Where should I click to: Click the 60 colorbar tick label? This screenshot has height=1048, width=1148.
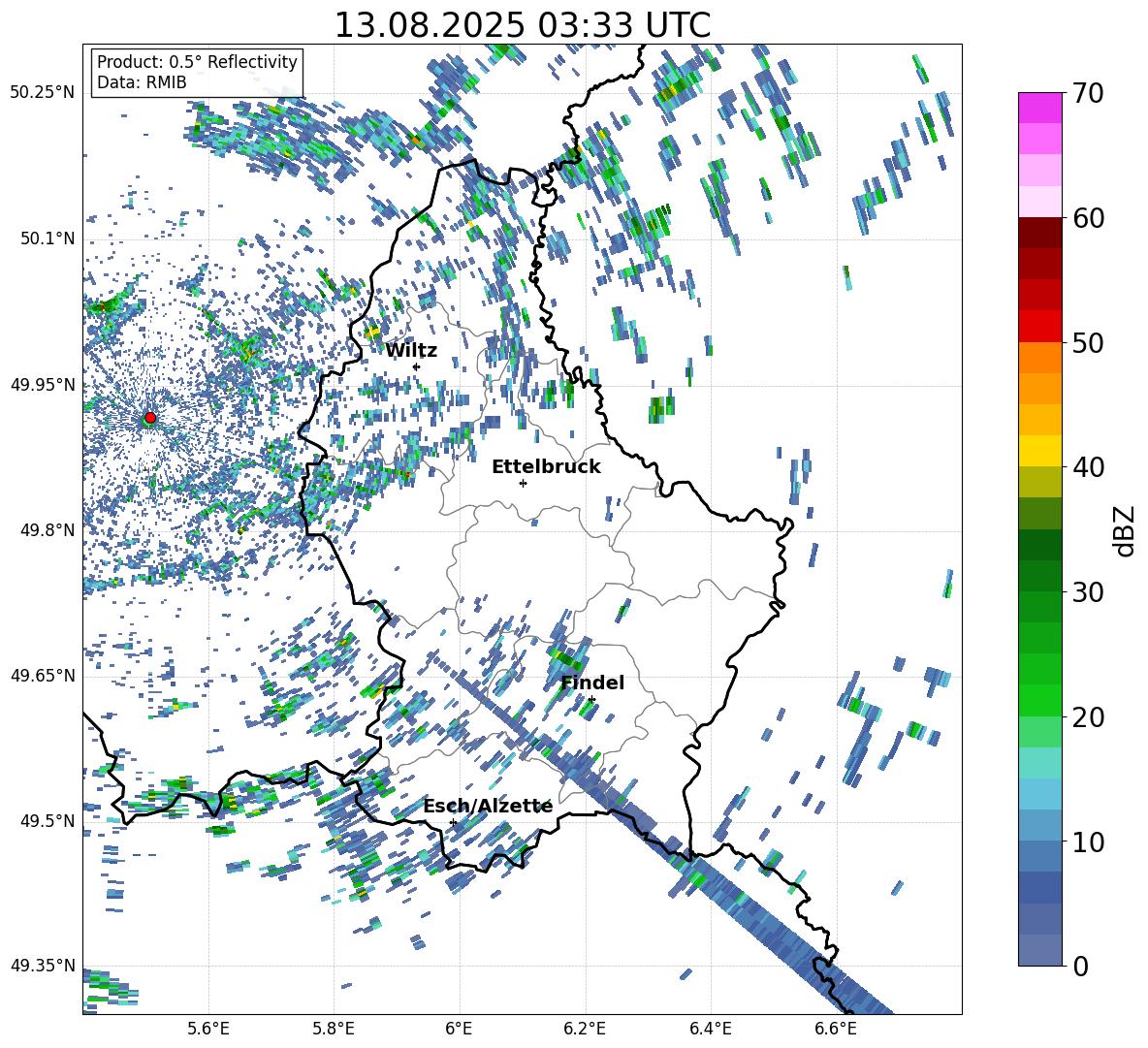click(1088, 218)
